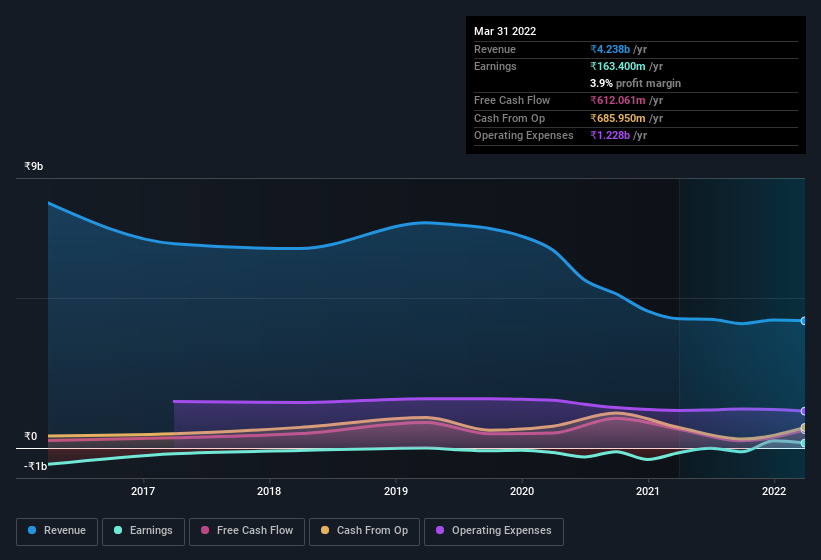Select the 2018 x-axis label
This screenshot has height=560, width=821.
[269, 491]
